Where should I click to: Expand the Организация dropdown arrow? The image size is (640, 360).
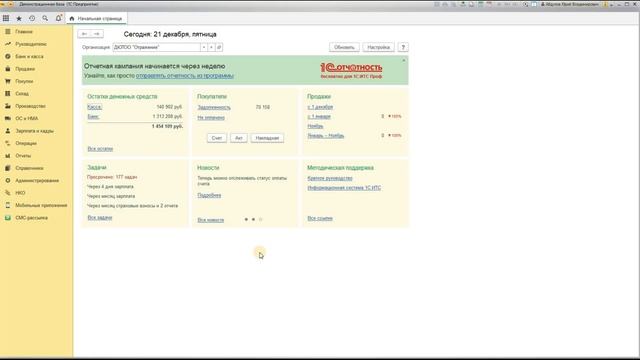coord(204,47)
